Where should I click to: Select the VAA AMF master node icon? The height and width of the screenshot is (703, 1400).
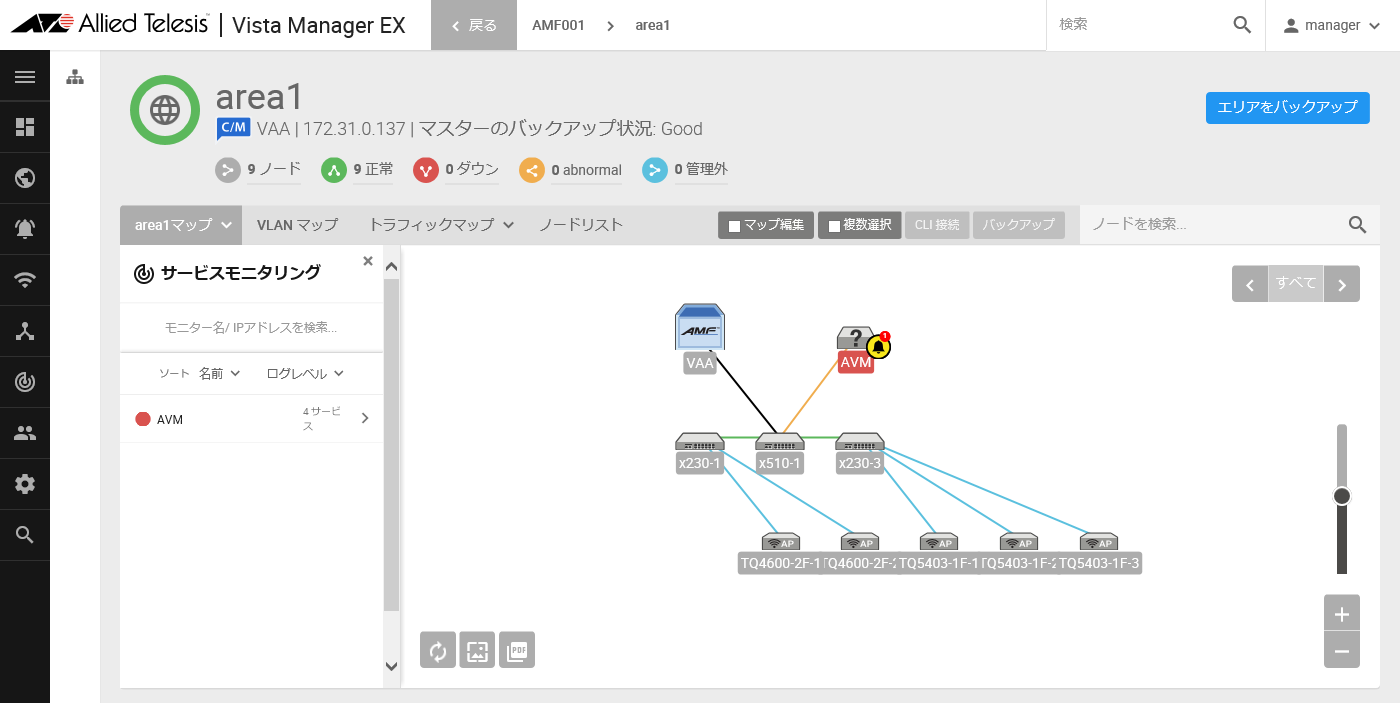click(x=700, y=327)
